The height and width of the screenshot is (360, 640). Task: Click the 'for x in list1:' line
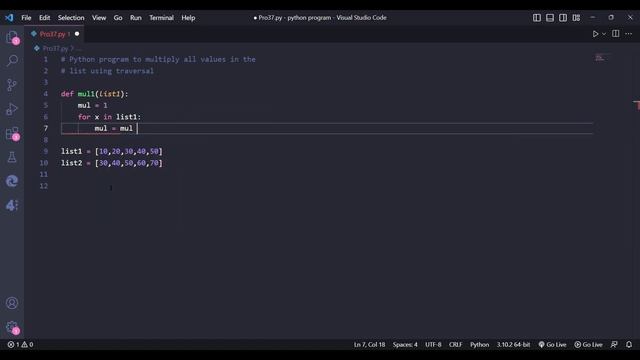pyautogui.click(x=109, y=117)
